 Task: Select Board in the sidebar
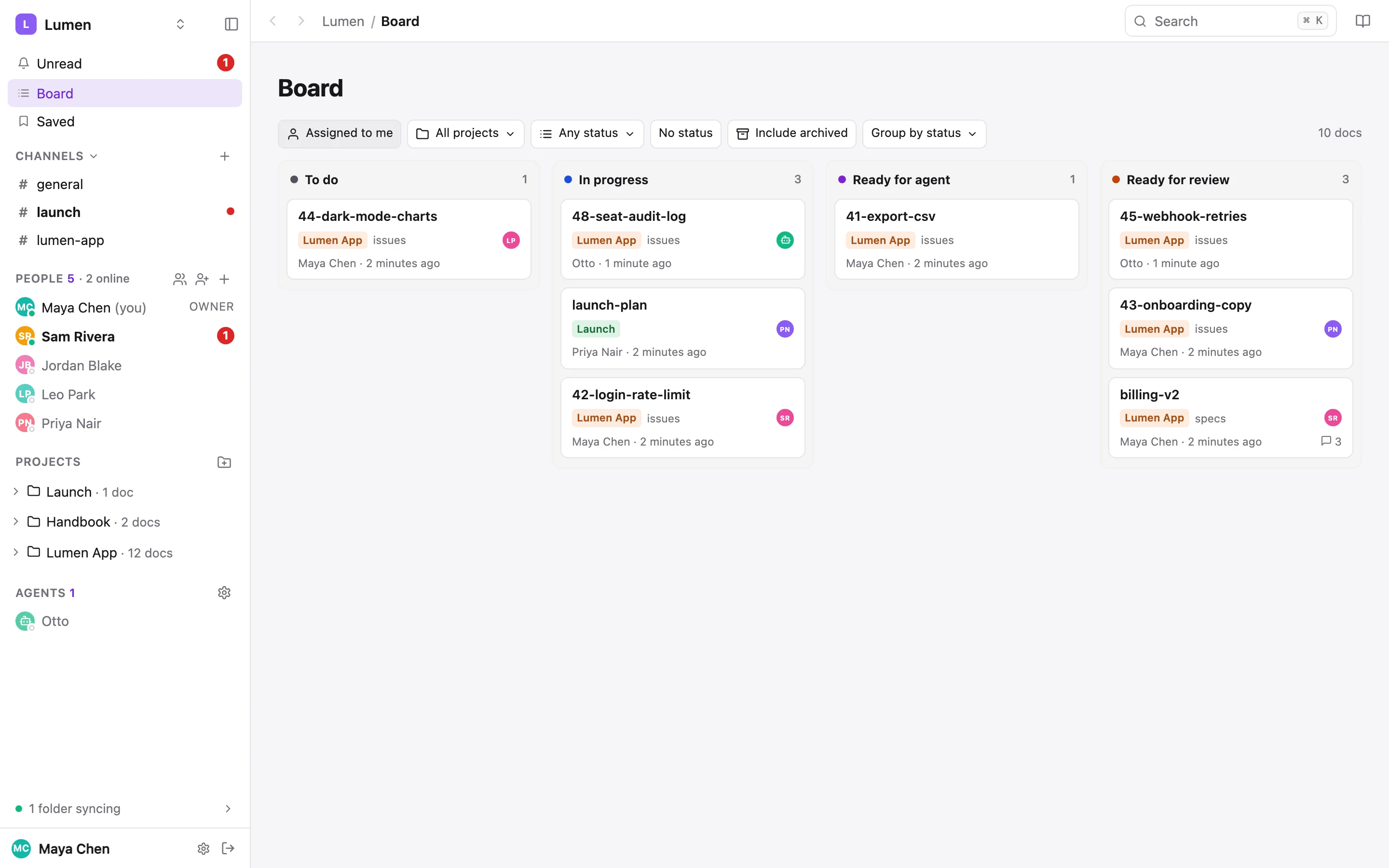(x=124, y=93)
